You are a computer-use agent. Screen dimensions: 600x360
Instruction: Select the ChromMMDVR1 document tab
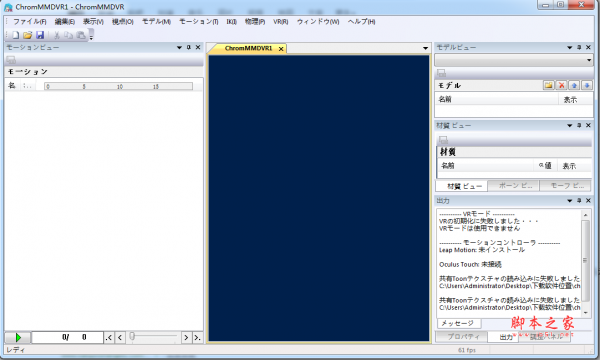point(248,48)
